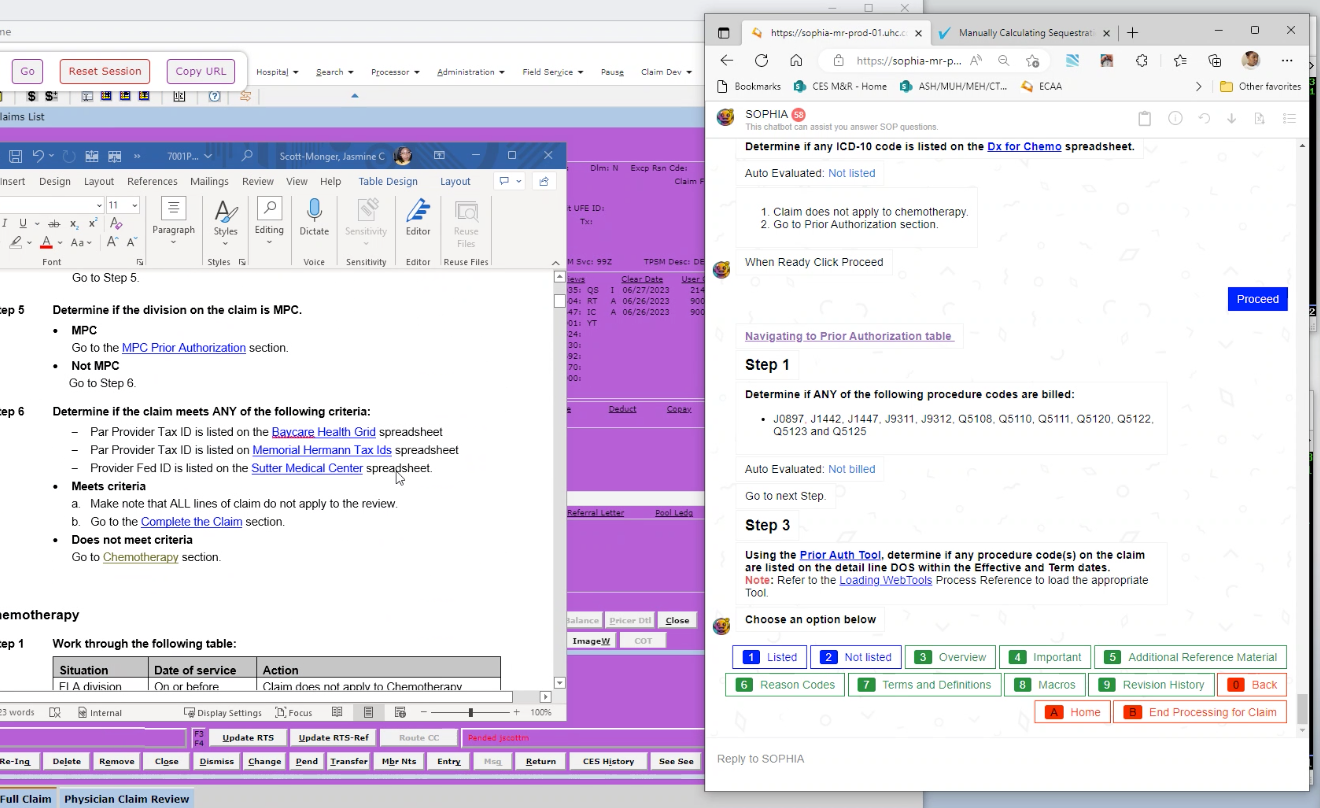Open Edge Settings and more menu
The width and height of the screenshot is (1320, 808).
[x=1287, y=60]
